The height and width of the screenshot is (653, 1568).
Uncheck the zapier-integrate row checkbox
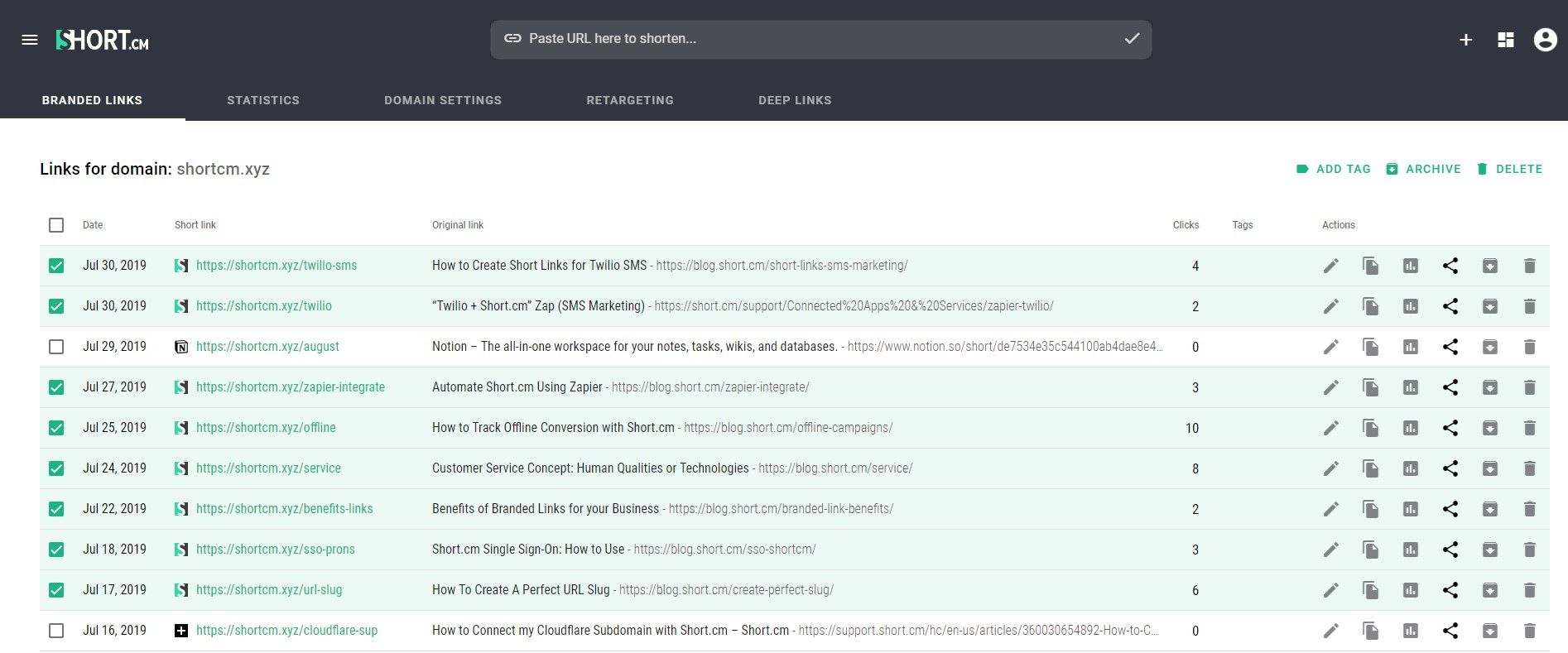coord(56,387)
